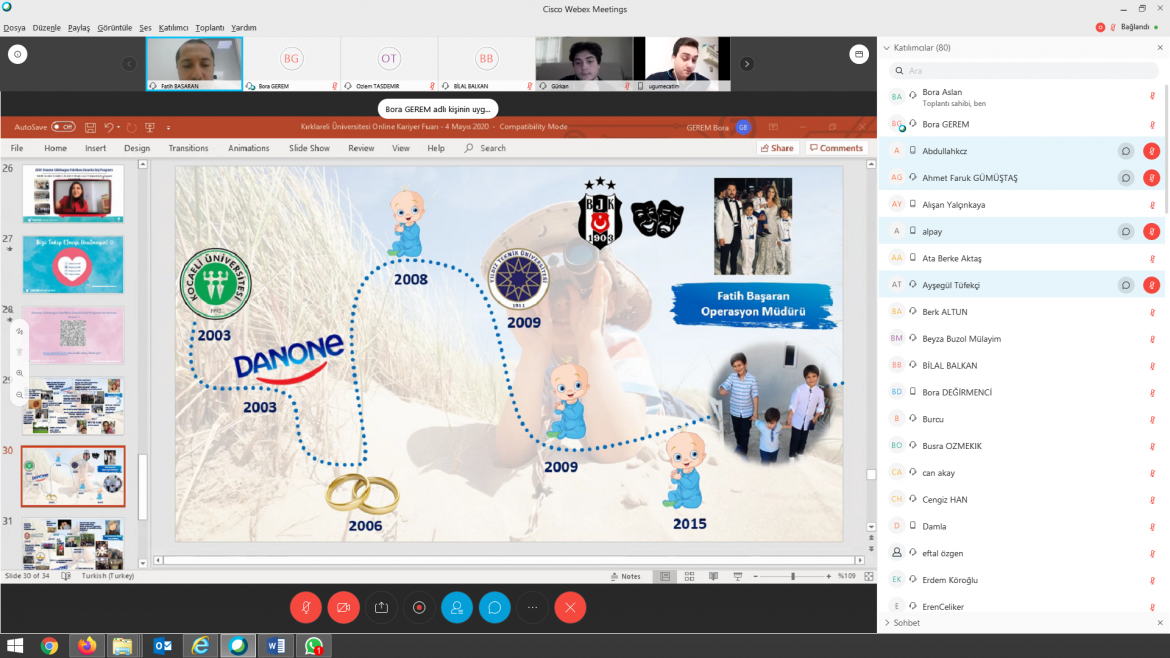Screen dimensions: 1170x658
Task: Toggle Notes pane in status bar
Action: [x=625, y=576]
